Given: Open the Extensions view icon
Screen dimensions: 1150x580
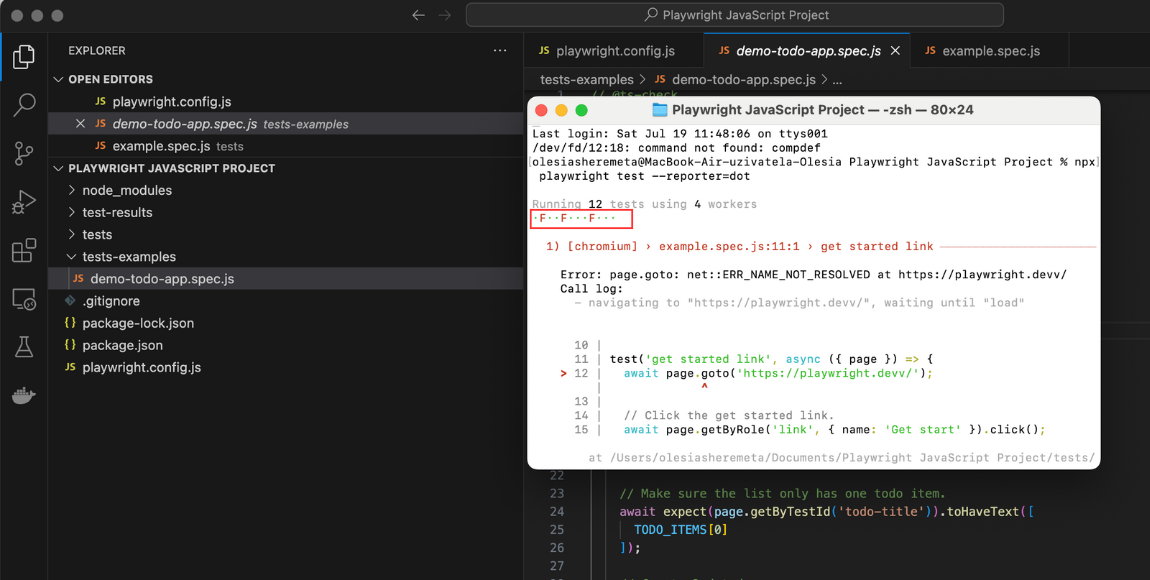Looking at the screenshot, I should click(24, 250).
